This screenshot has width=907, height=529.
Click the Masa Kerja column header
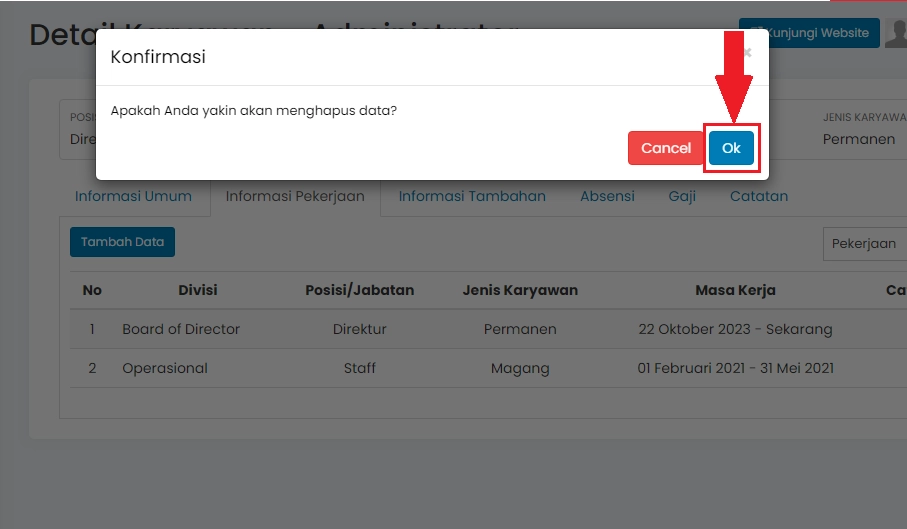[735, 290]
